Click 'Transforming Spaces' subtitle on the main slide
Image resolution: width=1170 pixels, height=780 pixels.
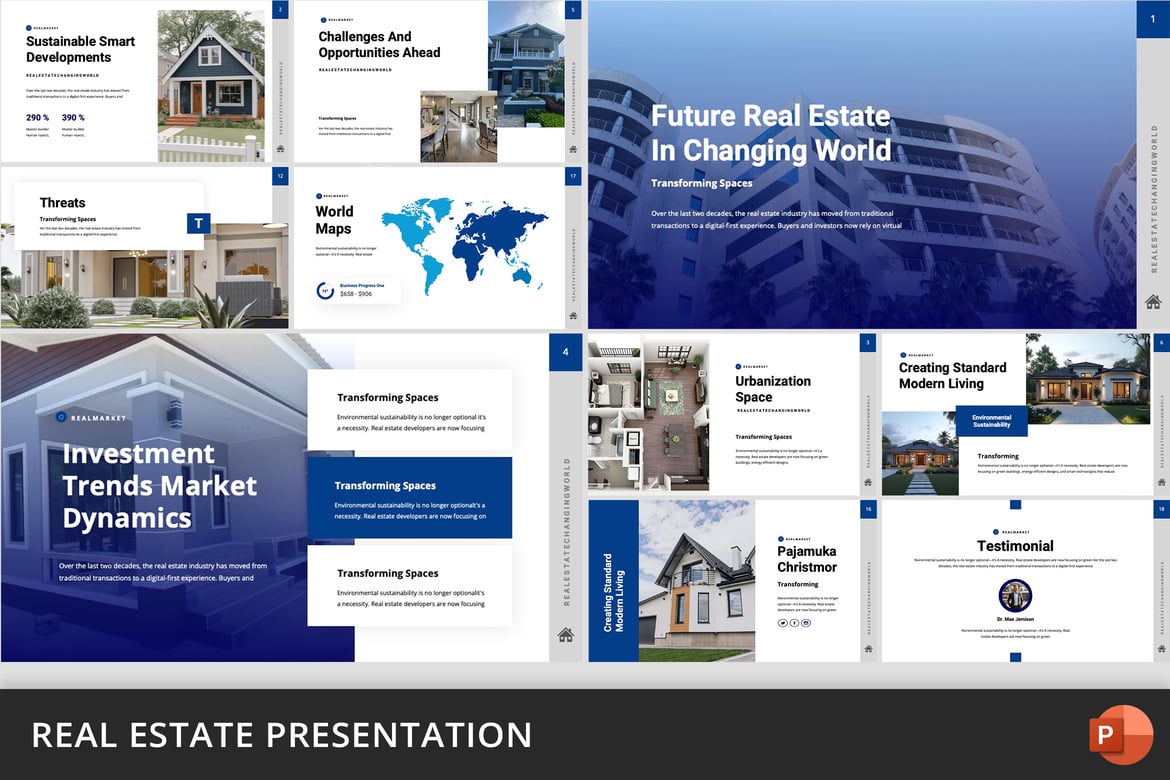[x=701, y=183]
